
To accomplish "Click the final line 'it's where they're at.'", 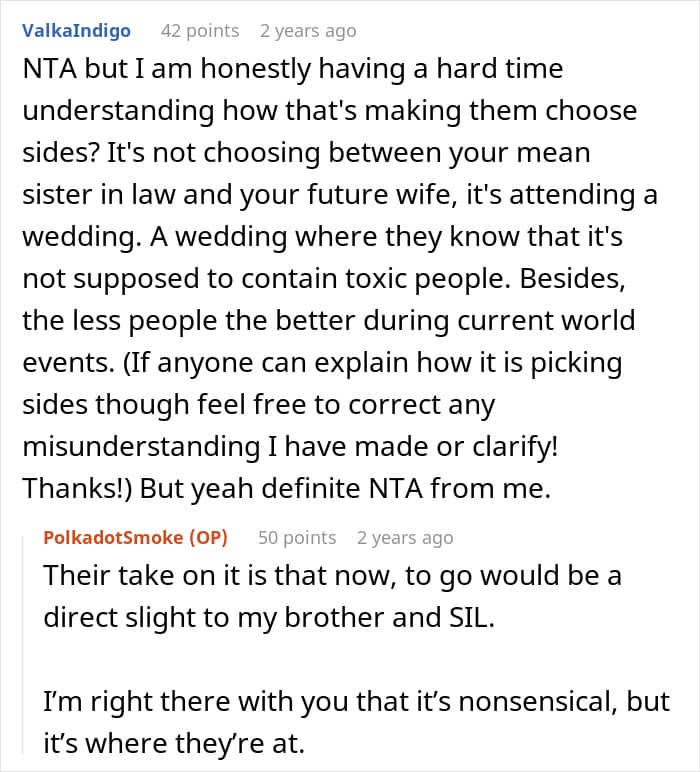I will pyautogui.click(x=174, y=743).
